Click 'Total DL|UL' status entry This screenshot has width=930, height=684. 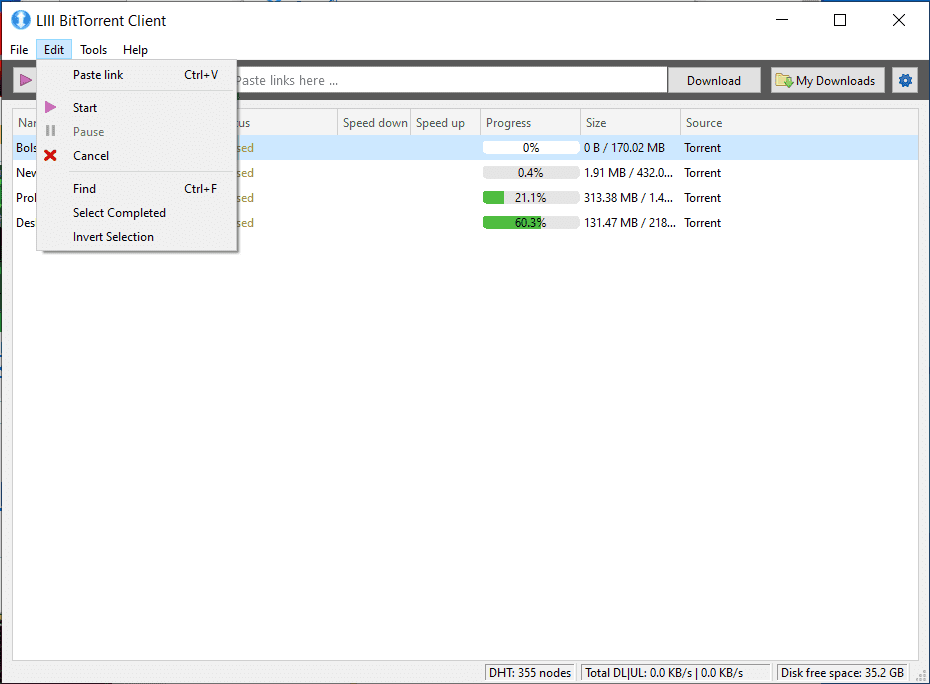tap(675, 673)
